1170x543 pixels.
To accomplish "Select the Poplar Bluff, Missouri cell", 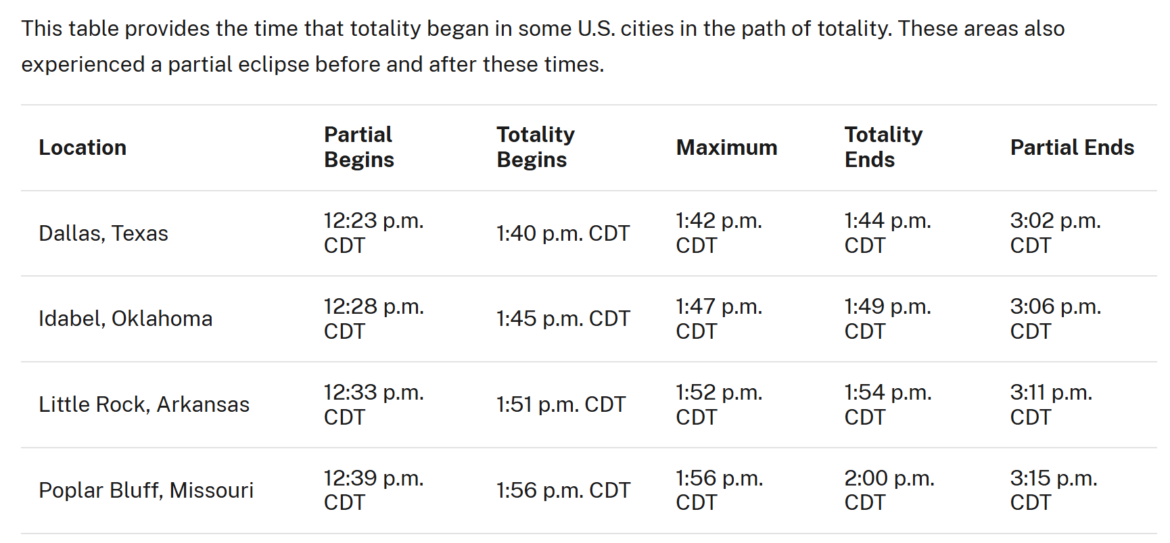I will click(146, 491).
